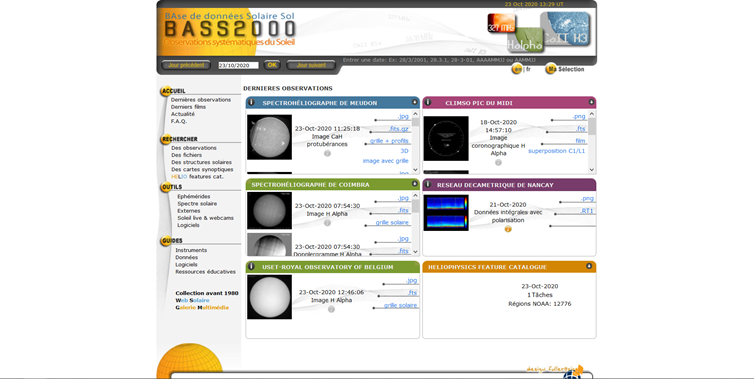Download Nancay .RT1 file

click(587, 211)
